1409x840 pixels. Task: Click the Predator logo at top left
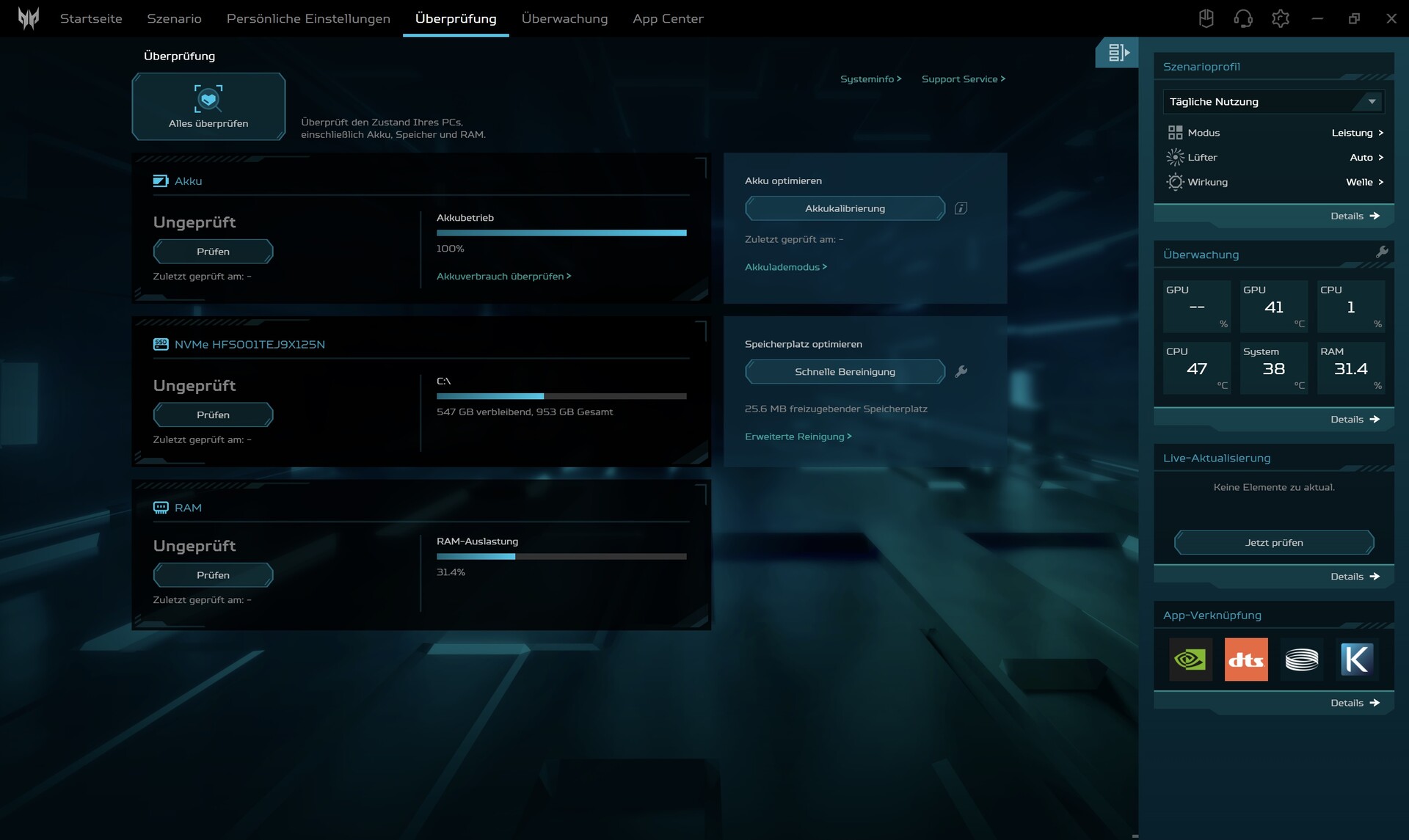(x=29, y=18)
